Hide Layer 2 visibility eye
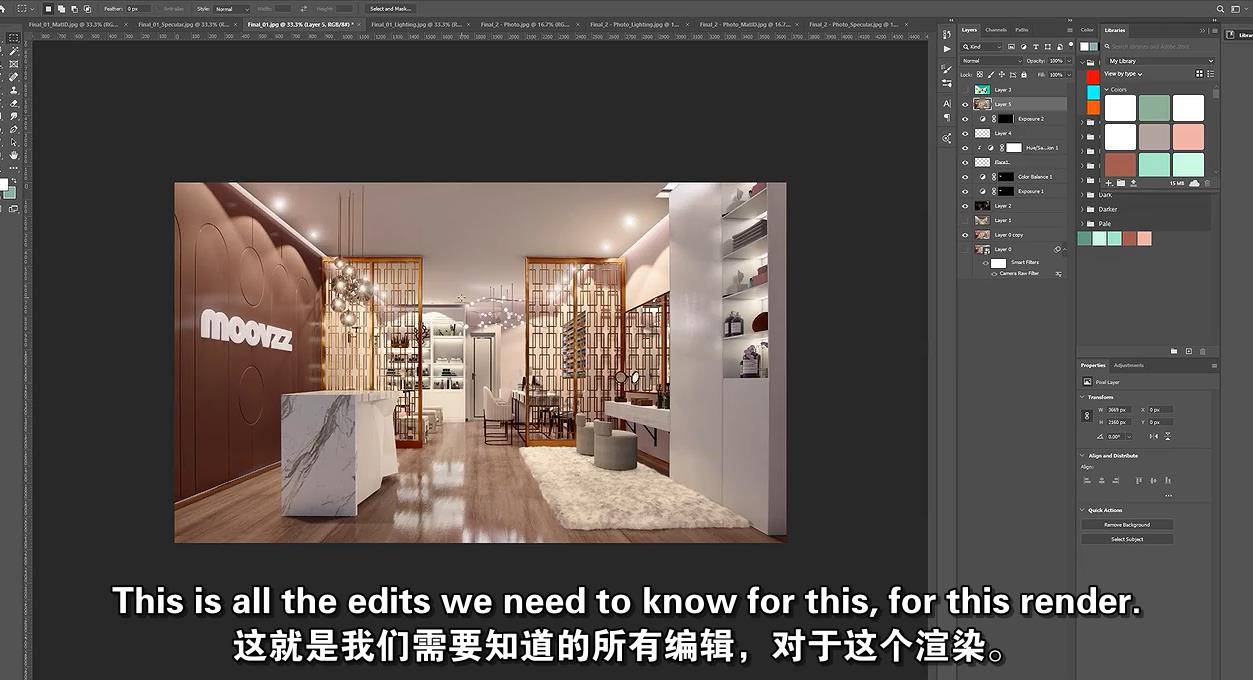The image size is (1253, 680). 965,206
